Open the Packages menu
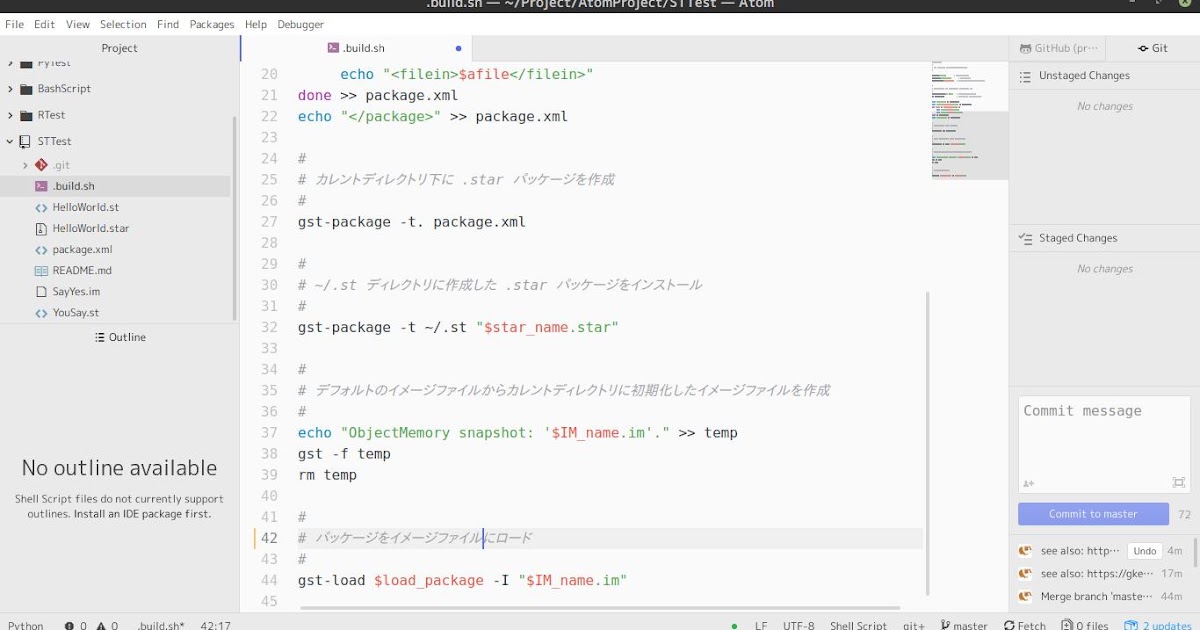The image size is (1200, 630). pyautogui.click(x=211, y=24)
